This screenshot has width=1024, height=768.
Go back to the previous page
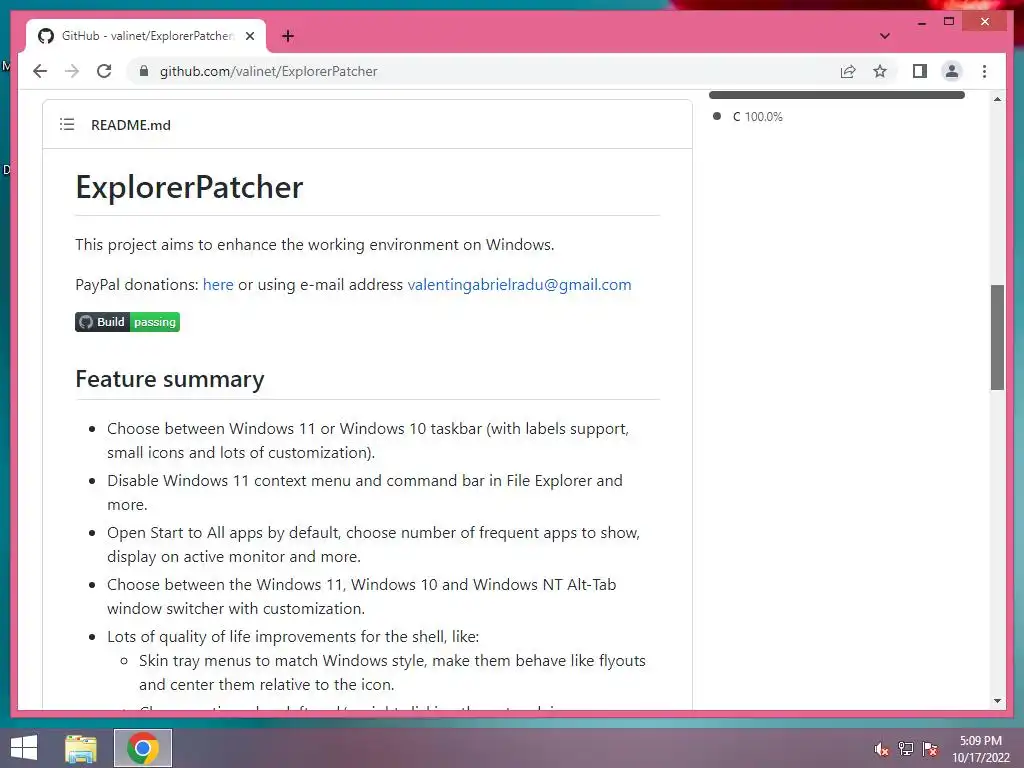click(x=40, y=71)
